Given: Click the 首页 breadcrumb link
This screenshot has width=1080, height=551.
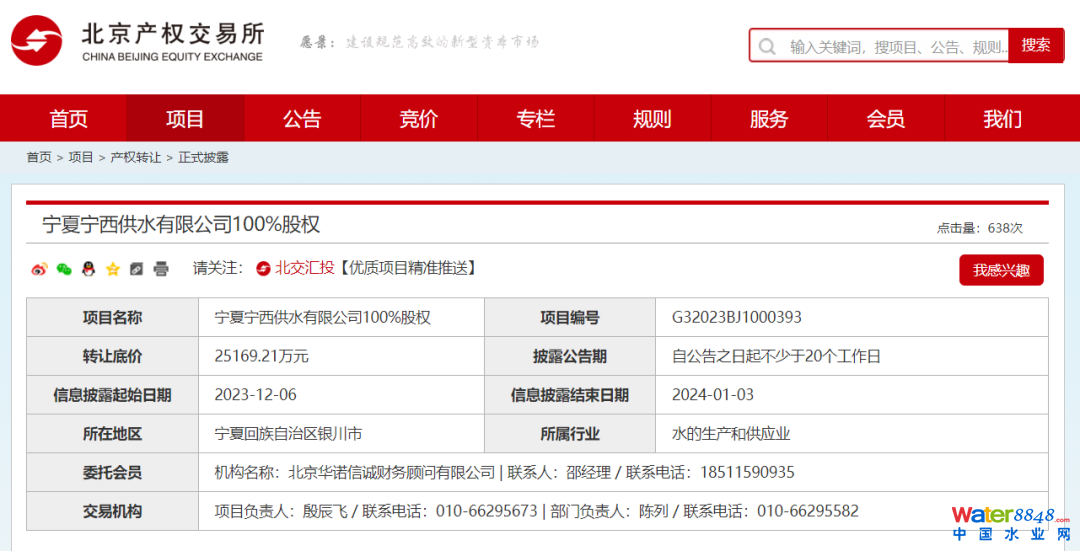Looking at the screenshot, I should pyautogui.click(x=39, y=158).
